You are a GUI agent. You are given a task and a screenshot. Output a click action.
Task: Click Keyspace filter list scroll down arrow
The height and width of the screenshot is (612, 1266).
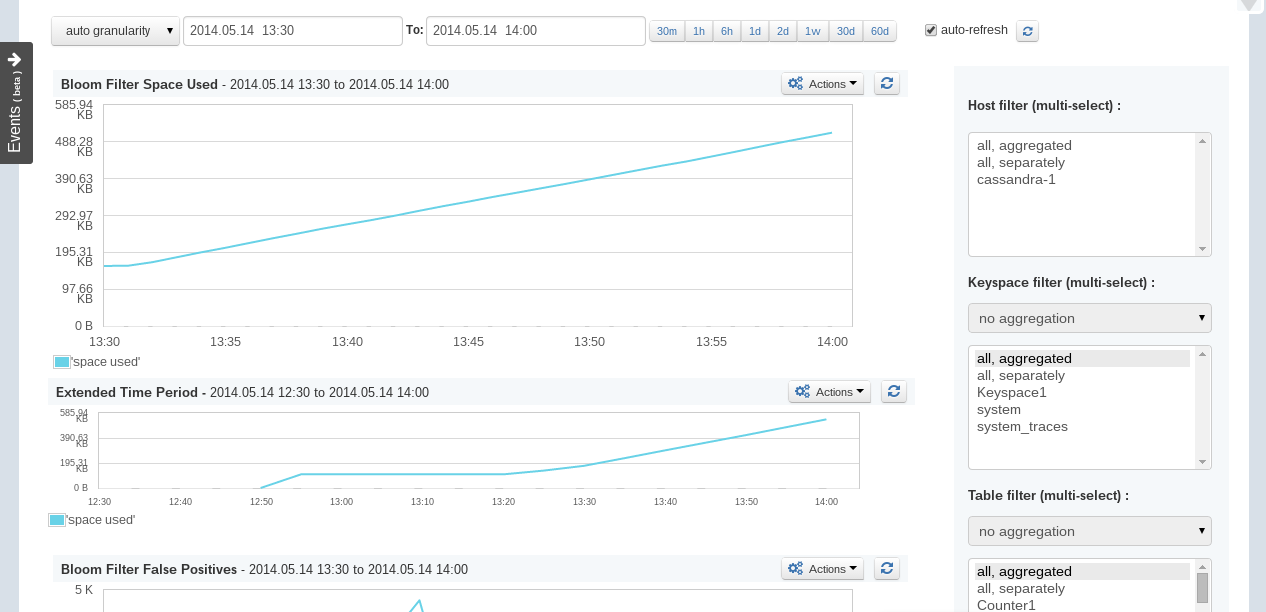(x=1203, y=462)
